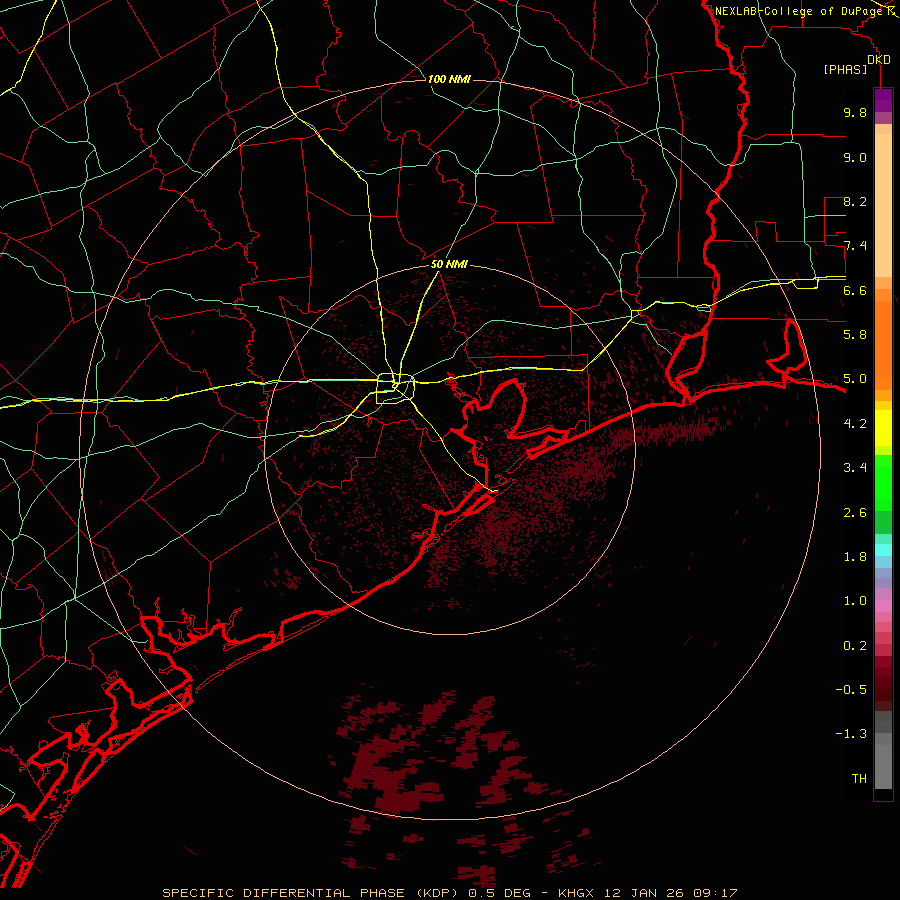Viewport: 900px width, 900px height.
Task: Click the 9.8 value on the color scale
Action: point(855,112)
